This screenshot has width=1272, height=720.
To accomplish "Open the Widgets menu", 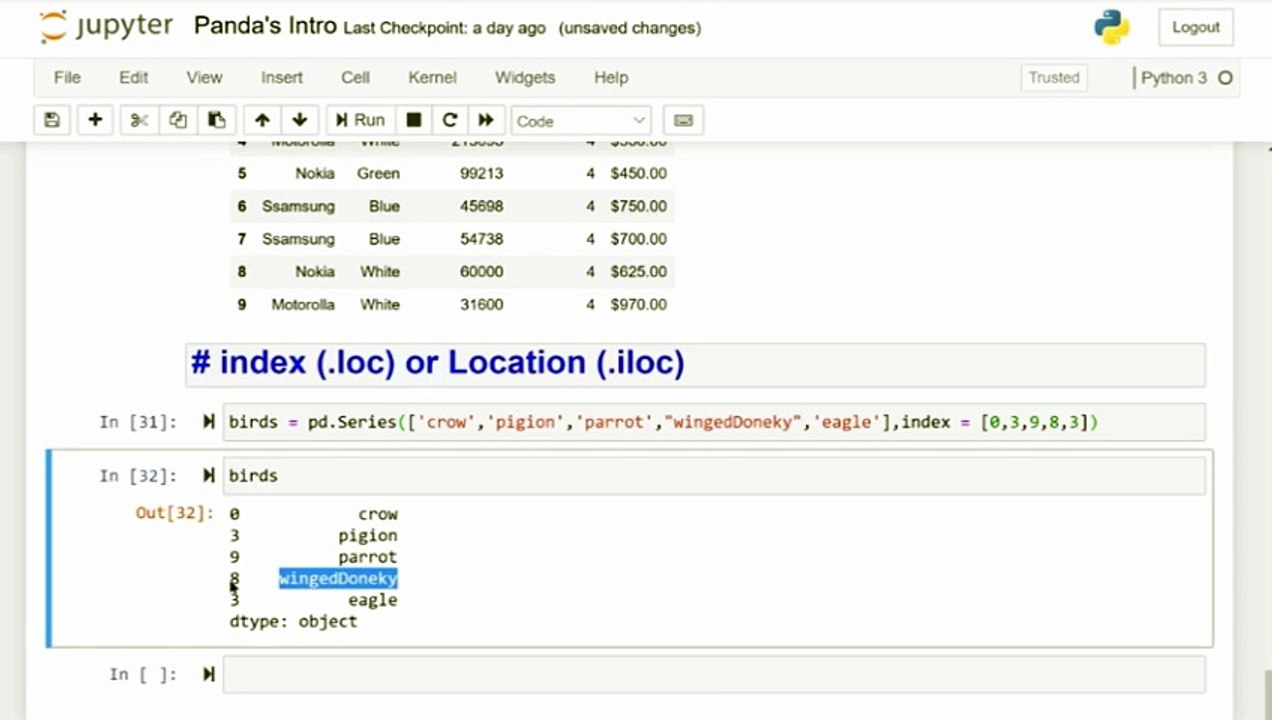I will pos(525,77).
